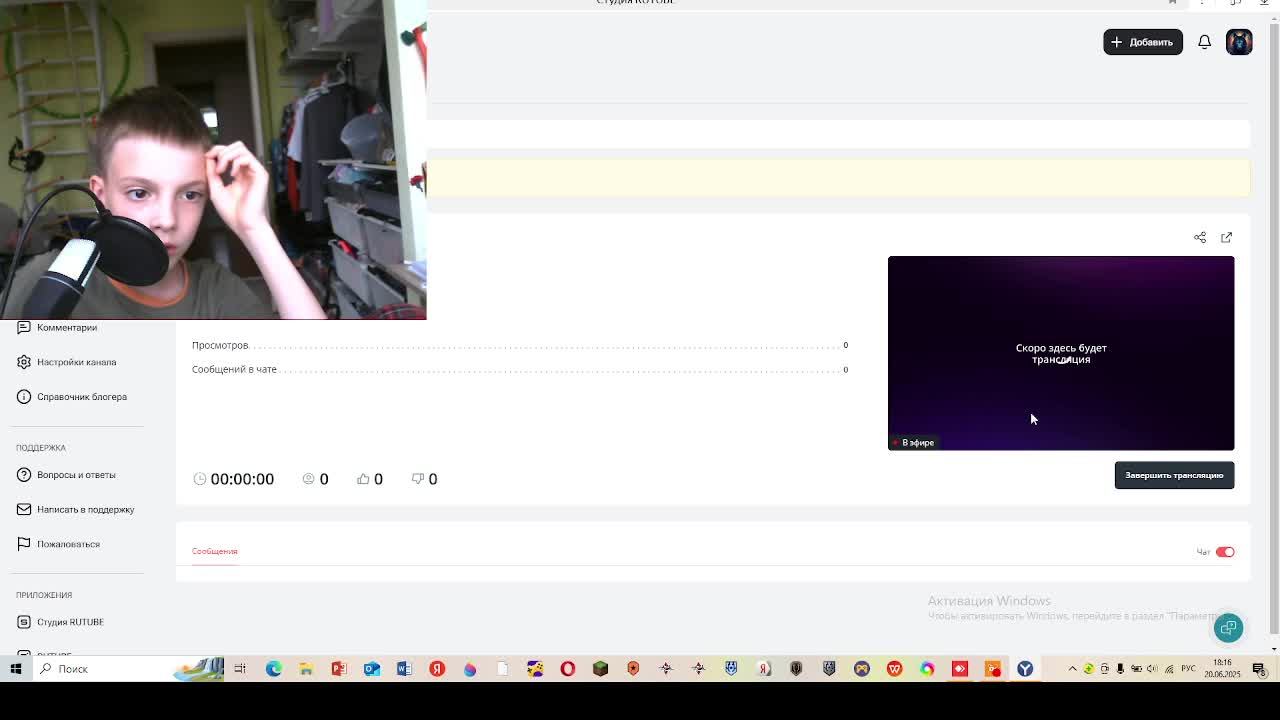This screenshot has width=1280, height=720.
Task: Click the page vertical scrollbar
Action: click(x=1273, y=330)
